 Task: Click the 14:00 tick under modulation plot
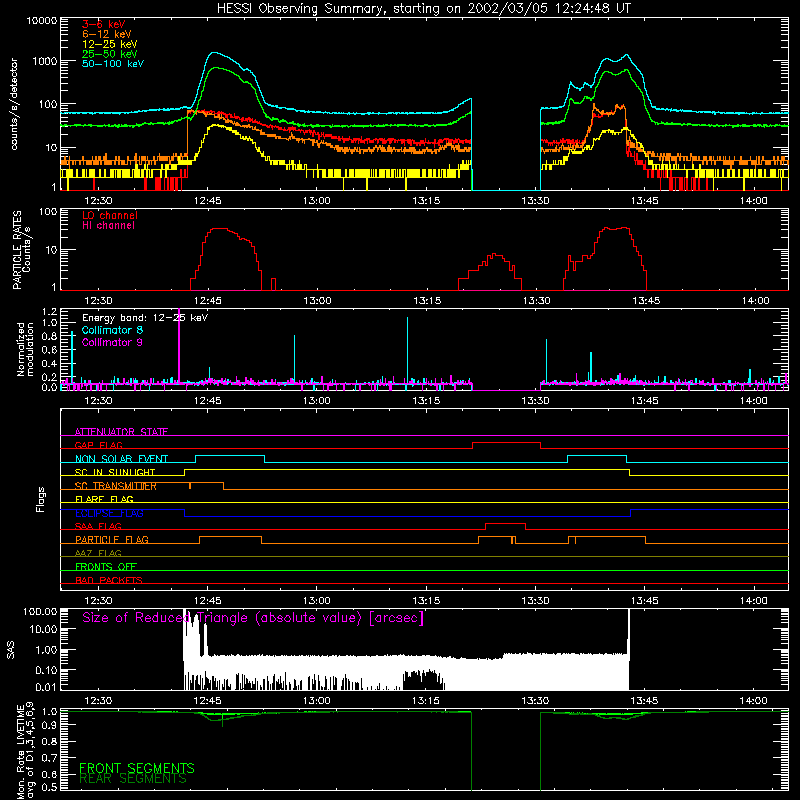coord(754,401)
